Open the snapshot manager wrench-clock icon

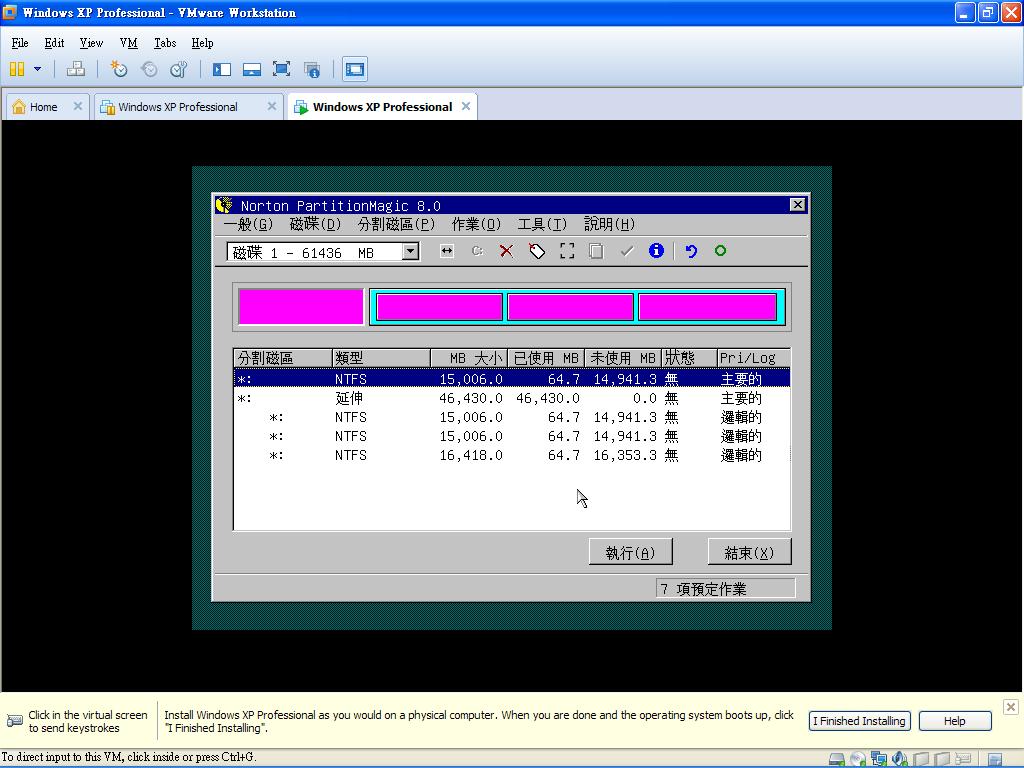click(178, 69)
